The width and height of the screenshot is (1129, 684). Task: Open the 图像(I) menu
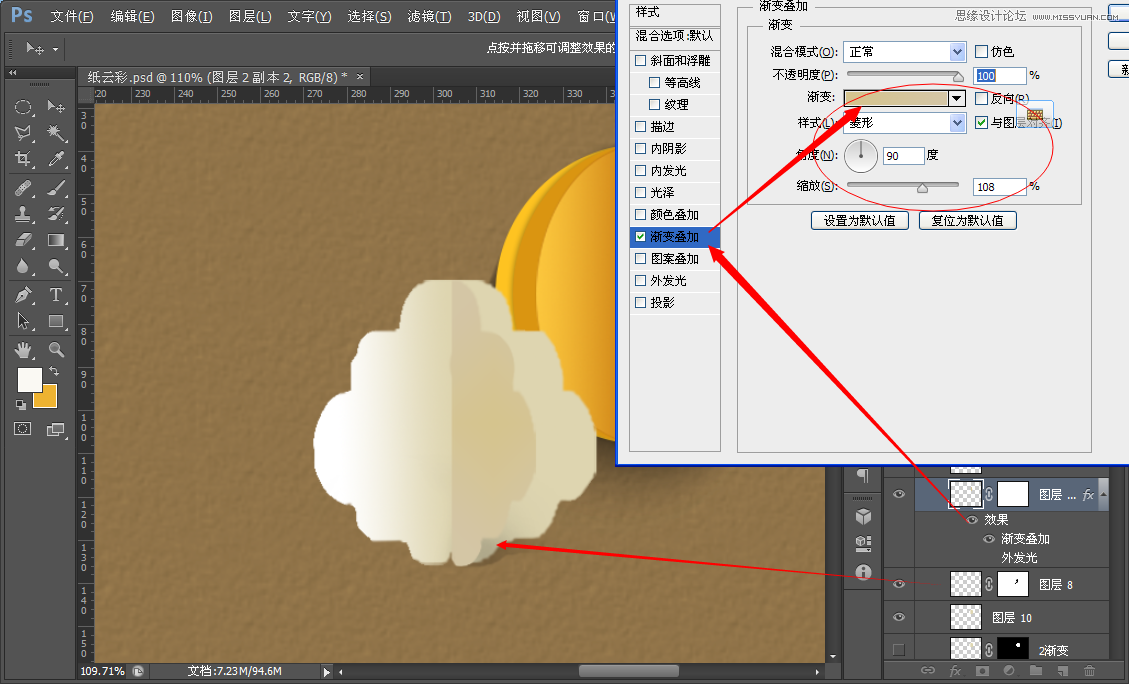pos(192,16)
